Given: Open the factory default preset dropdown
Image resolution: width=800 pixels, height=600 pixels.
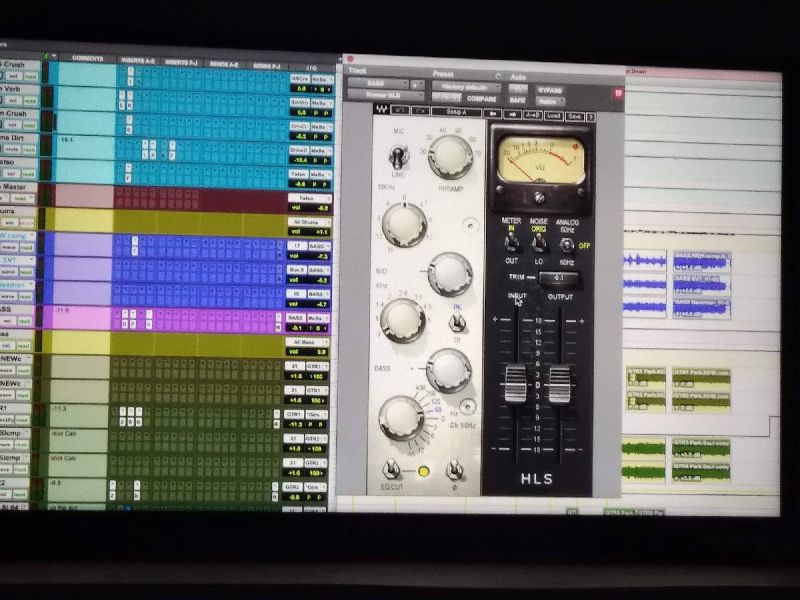Looking at the screenshot, I should tap(466, 87).
